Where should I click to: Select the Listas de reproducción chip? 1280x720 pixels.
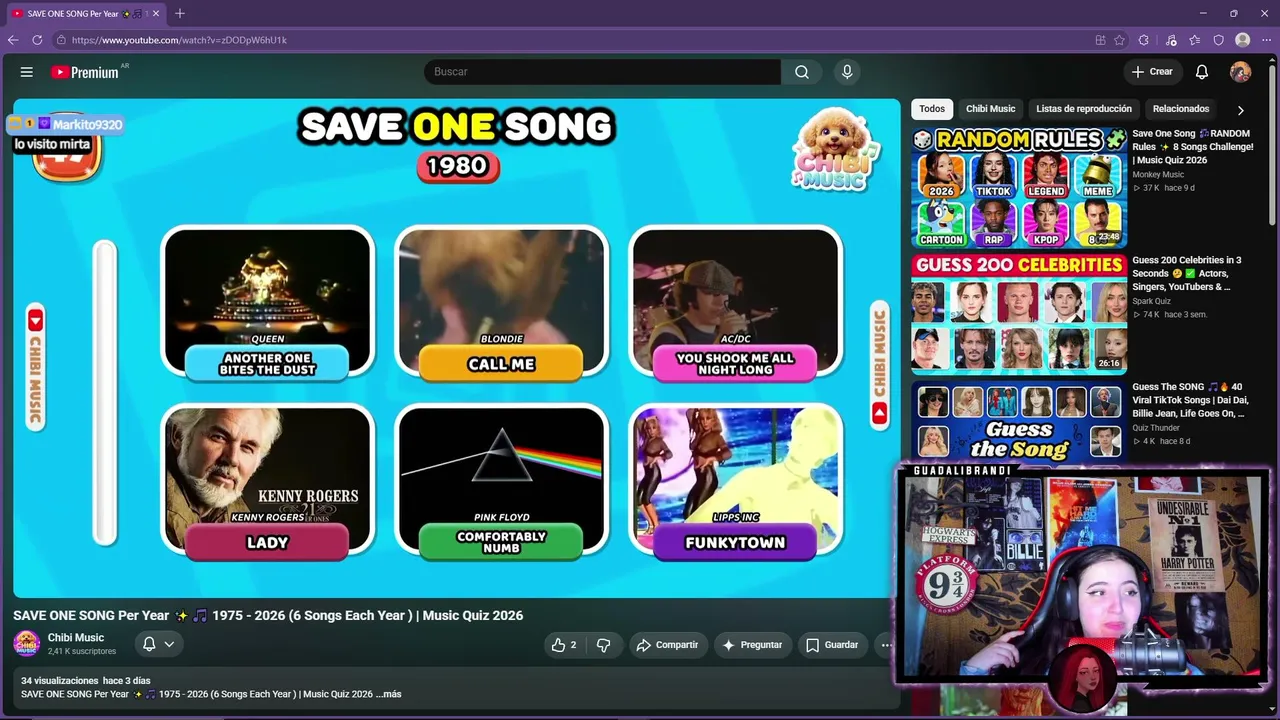coord(1084,109)
